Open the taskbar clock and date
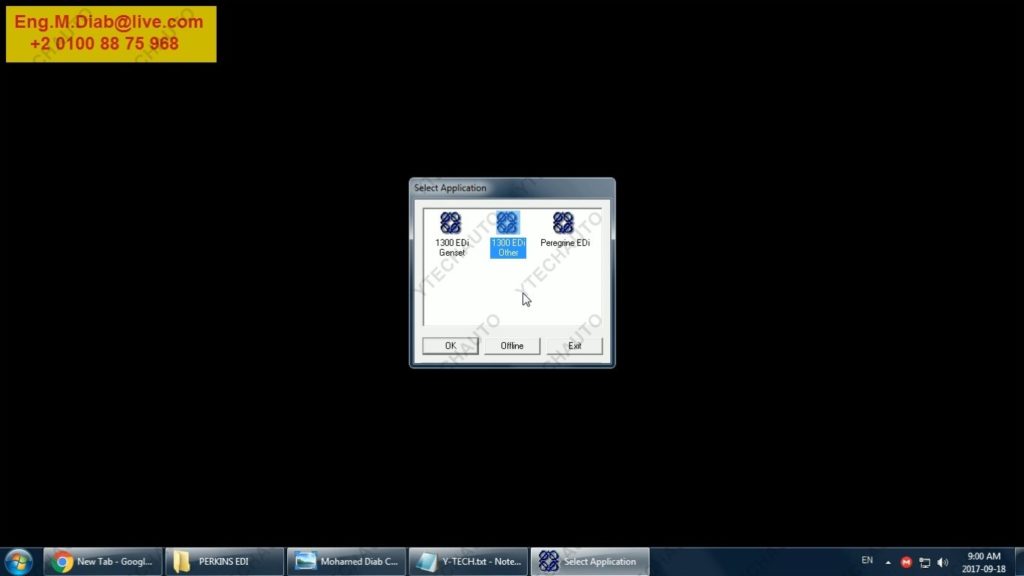 pyautogui.click(x=984, y=562)
